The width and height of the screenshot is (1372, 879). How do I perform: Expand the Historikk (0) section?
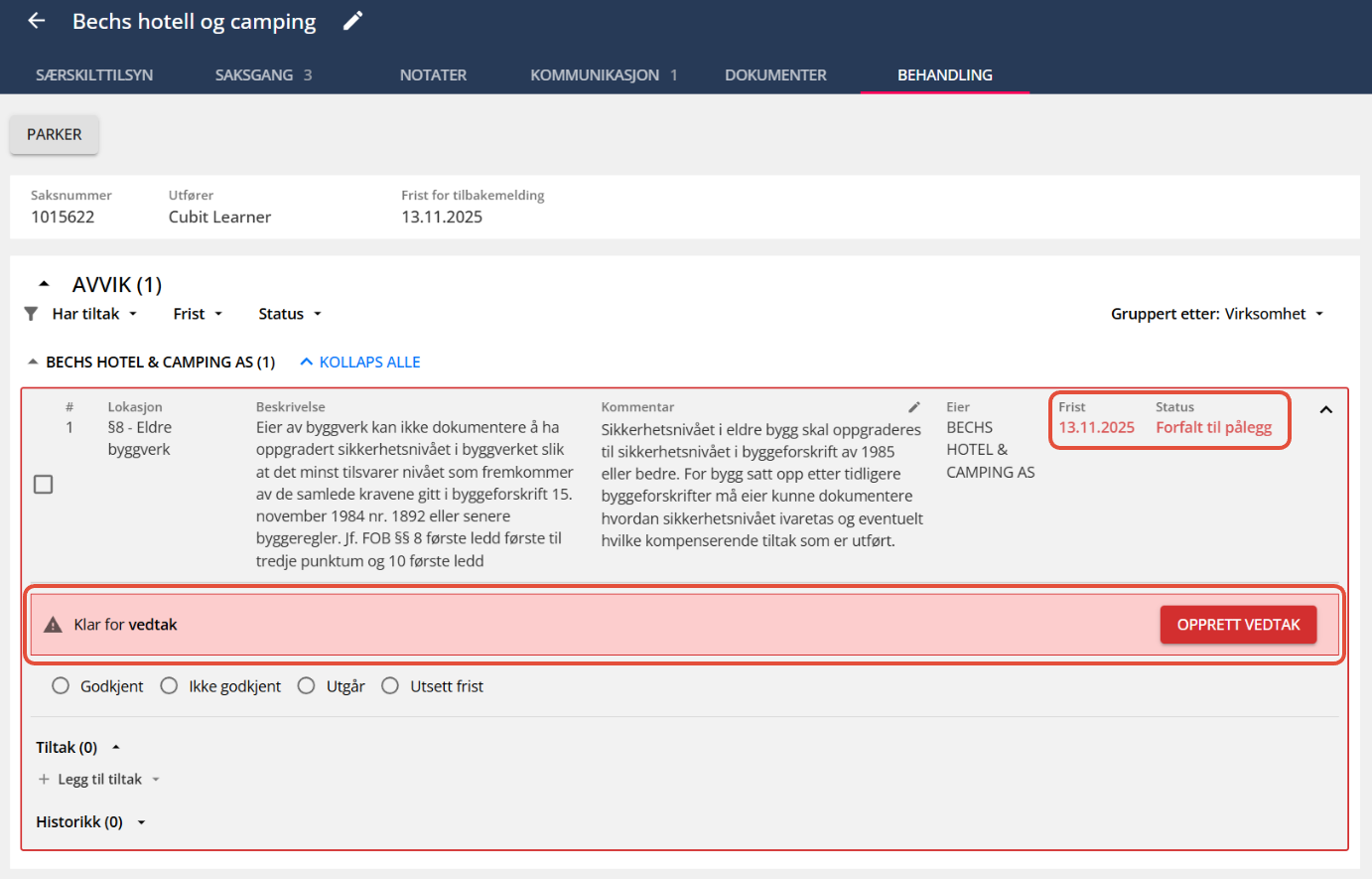click(x=141, y=822)
